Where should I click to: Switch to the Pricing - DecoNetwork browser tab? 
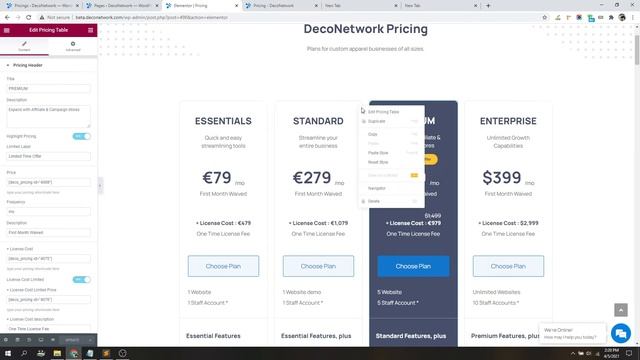click(x=282, y=6)
